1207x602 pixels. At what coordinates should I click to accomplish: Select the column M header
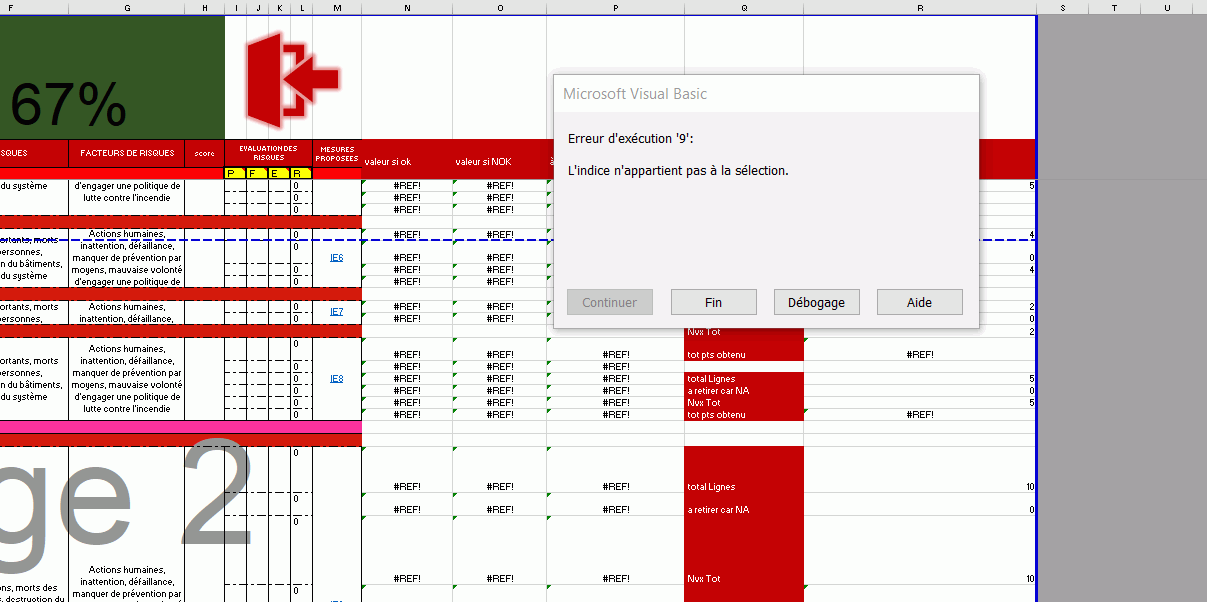pos(337,7)
